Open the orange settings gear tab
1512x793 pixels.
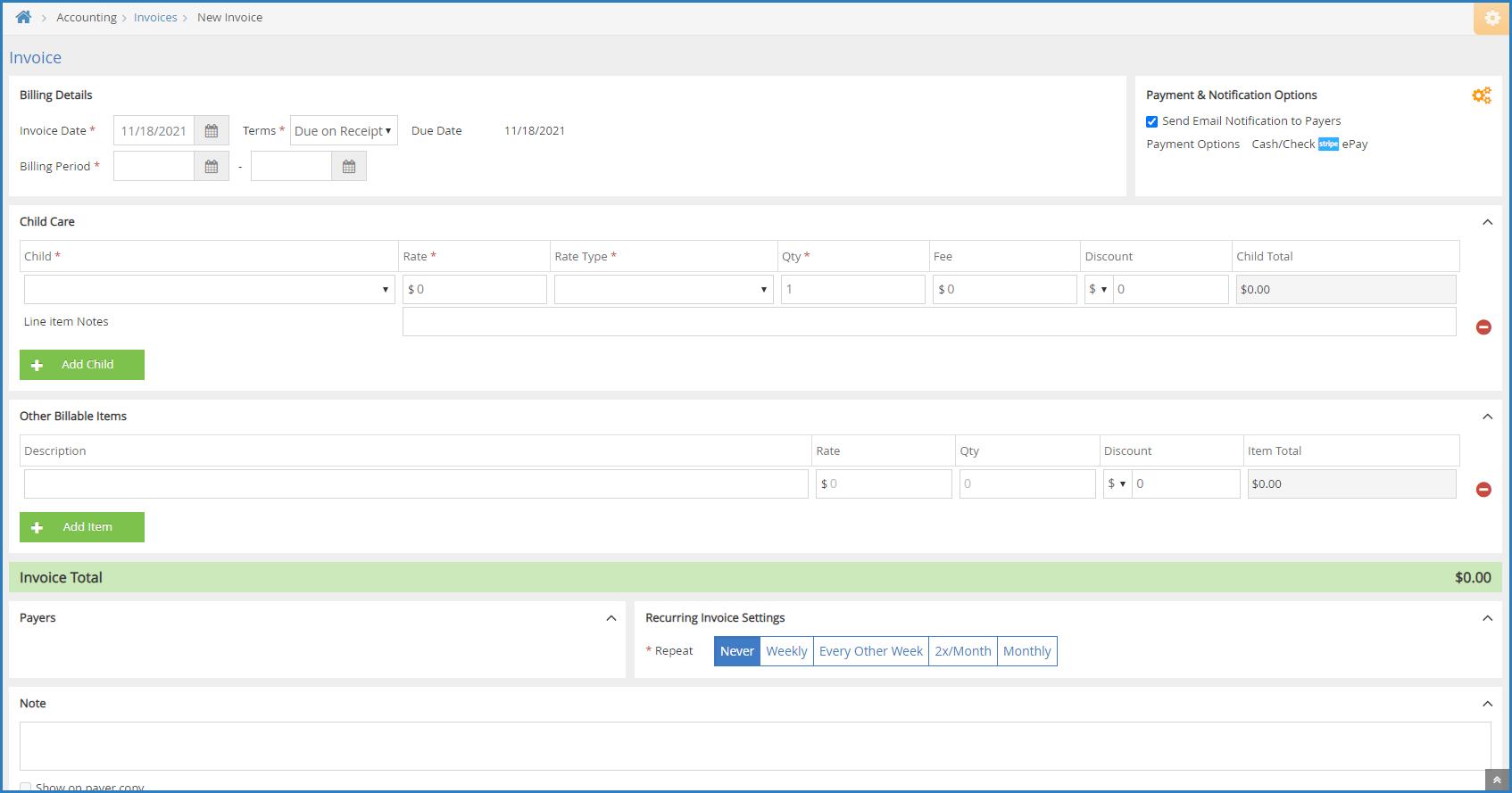1491,18
